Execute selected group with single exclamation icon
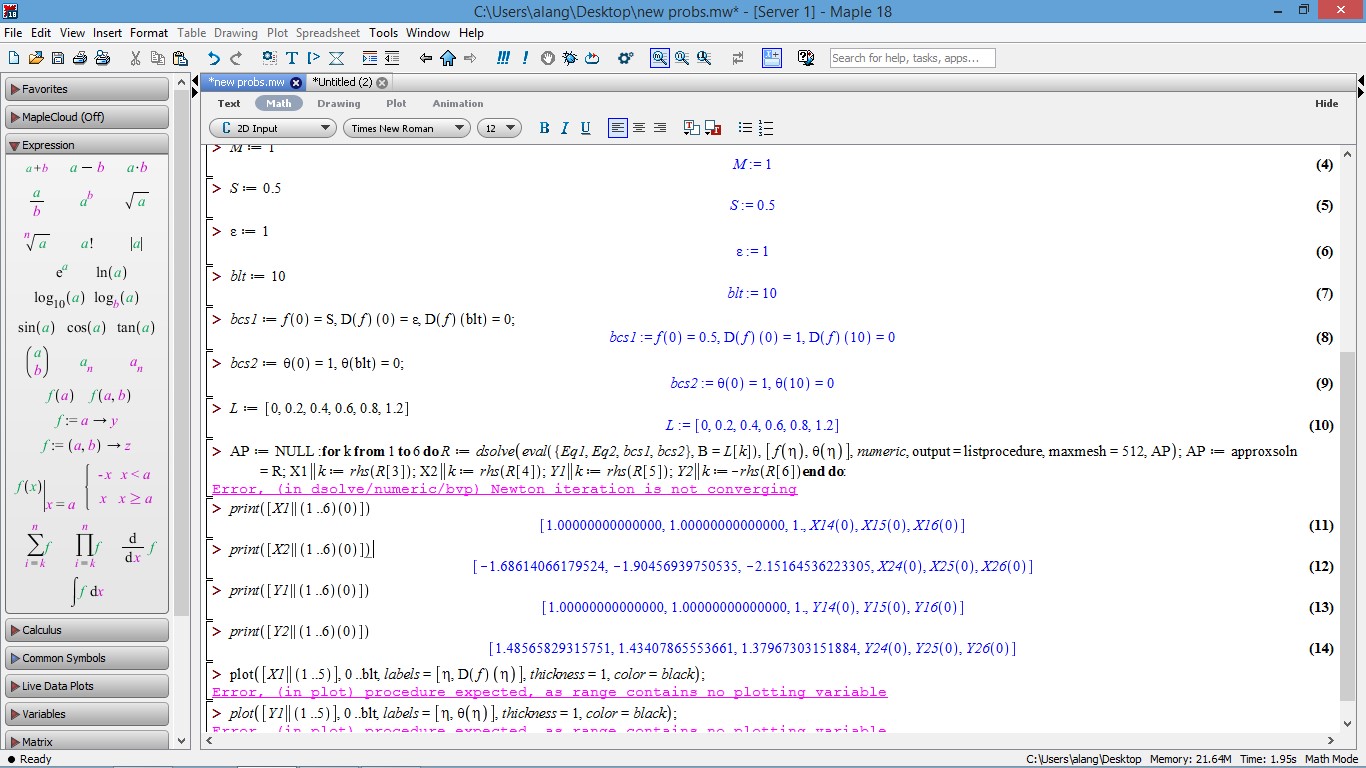The image size is (1366, 768). click(x=526, y=58)
